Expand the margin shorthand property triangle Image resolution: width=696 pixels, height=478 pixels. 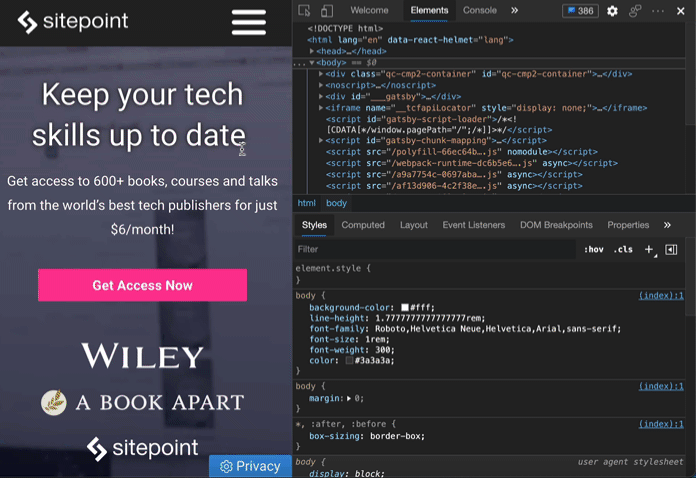coord(349,399)
